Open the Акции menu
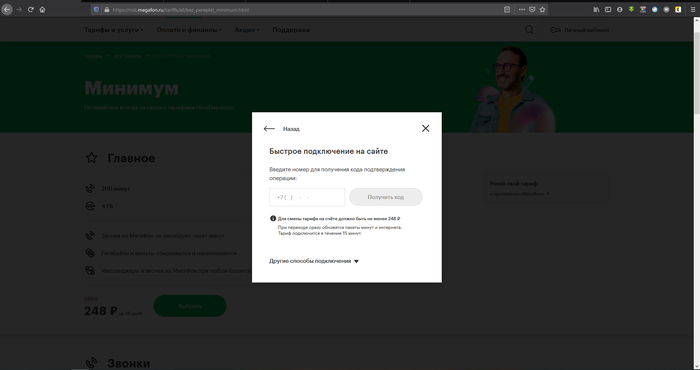This screenshot has width=700, height=370. (247, 30)
